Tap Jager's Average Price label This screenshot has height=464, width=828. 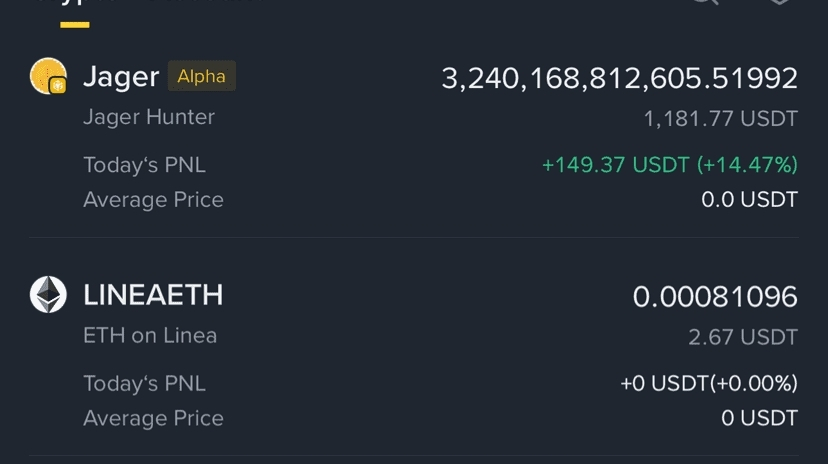point(153,199)
